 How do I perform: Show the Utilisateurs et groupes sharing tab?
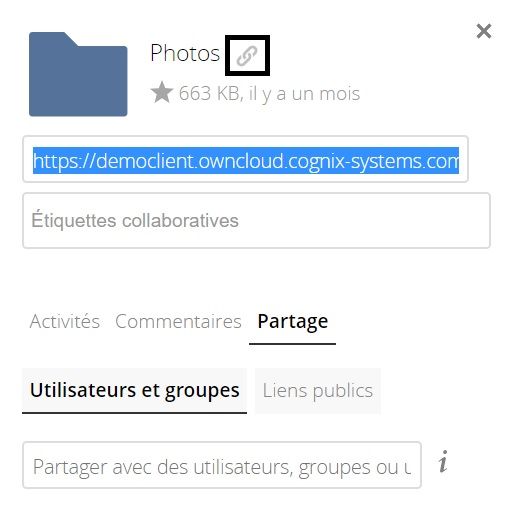pos(135,391)
